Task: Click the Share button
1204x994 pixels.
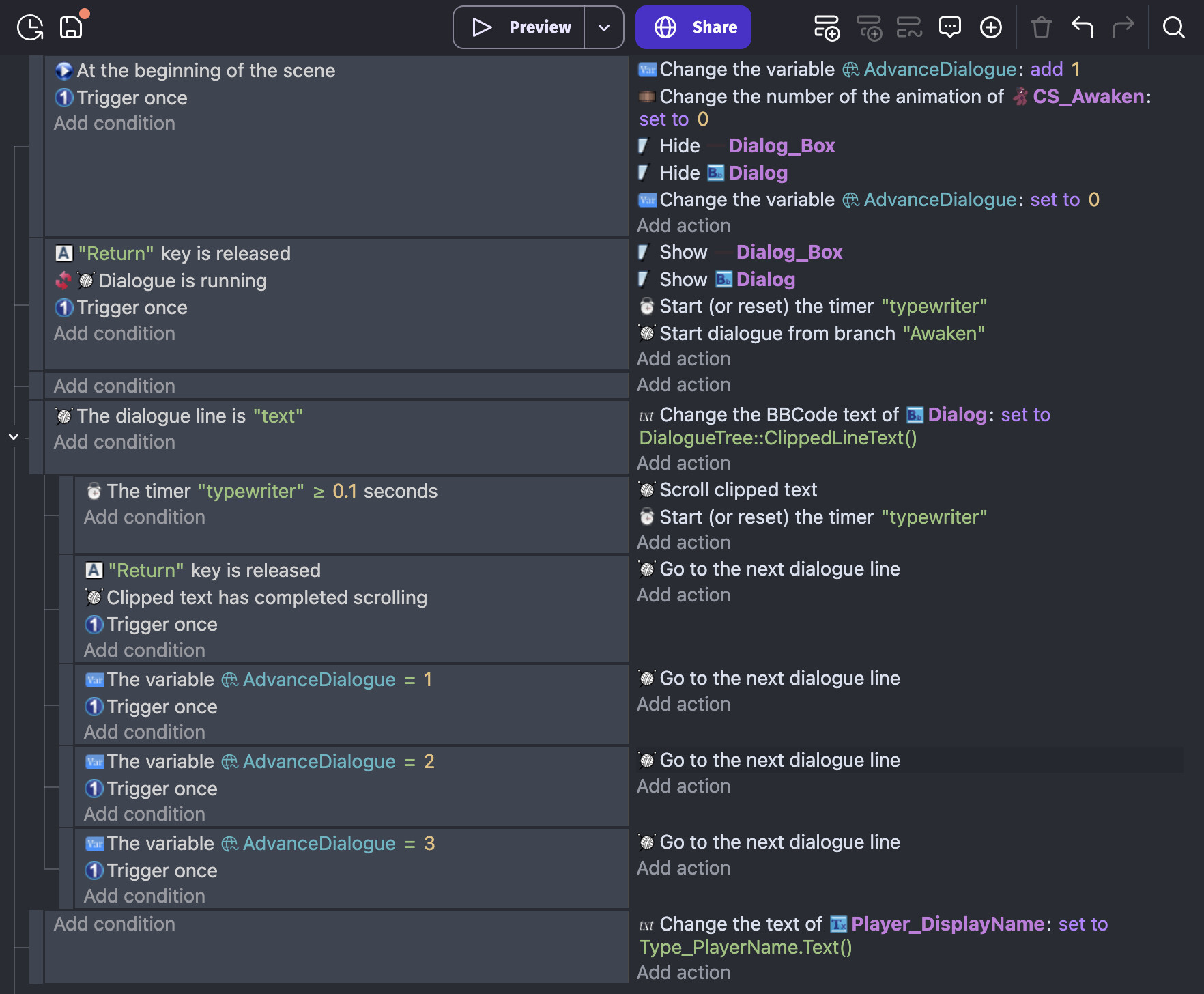Action: pos(693,27)
